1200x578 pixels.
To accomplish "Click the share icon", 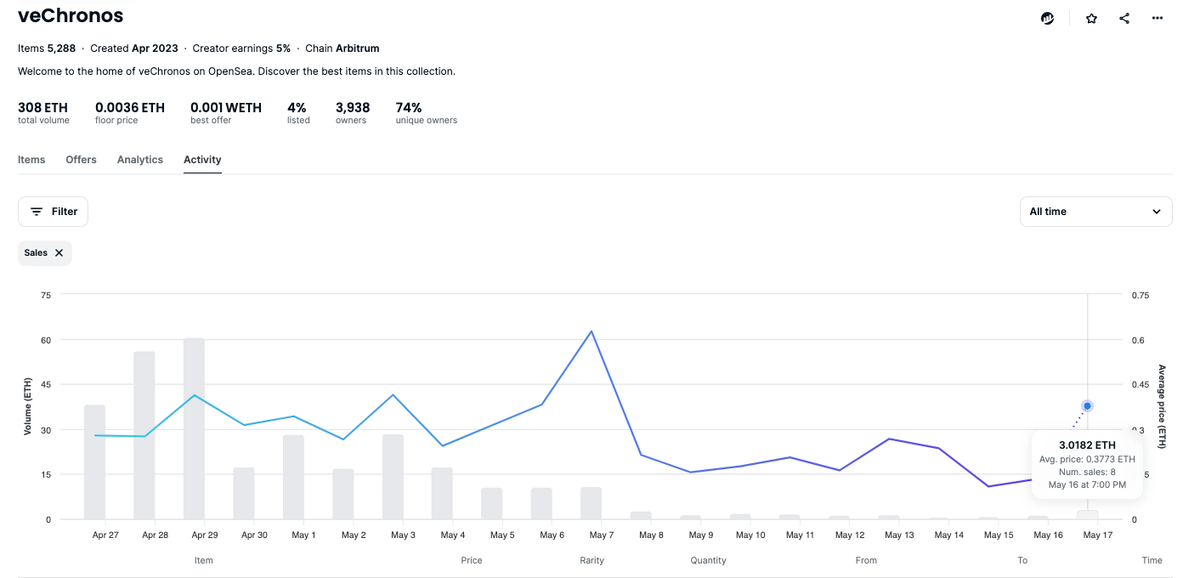I will coord(1124,18).
